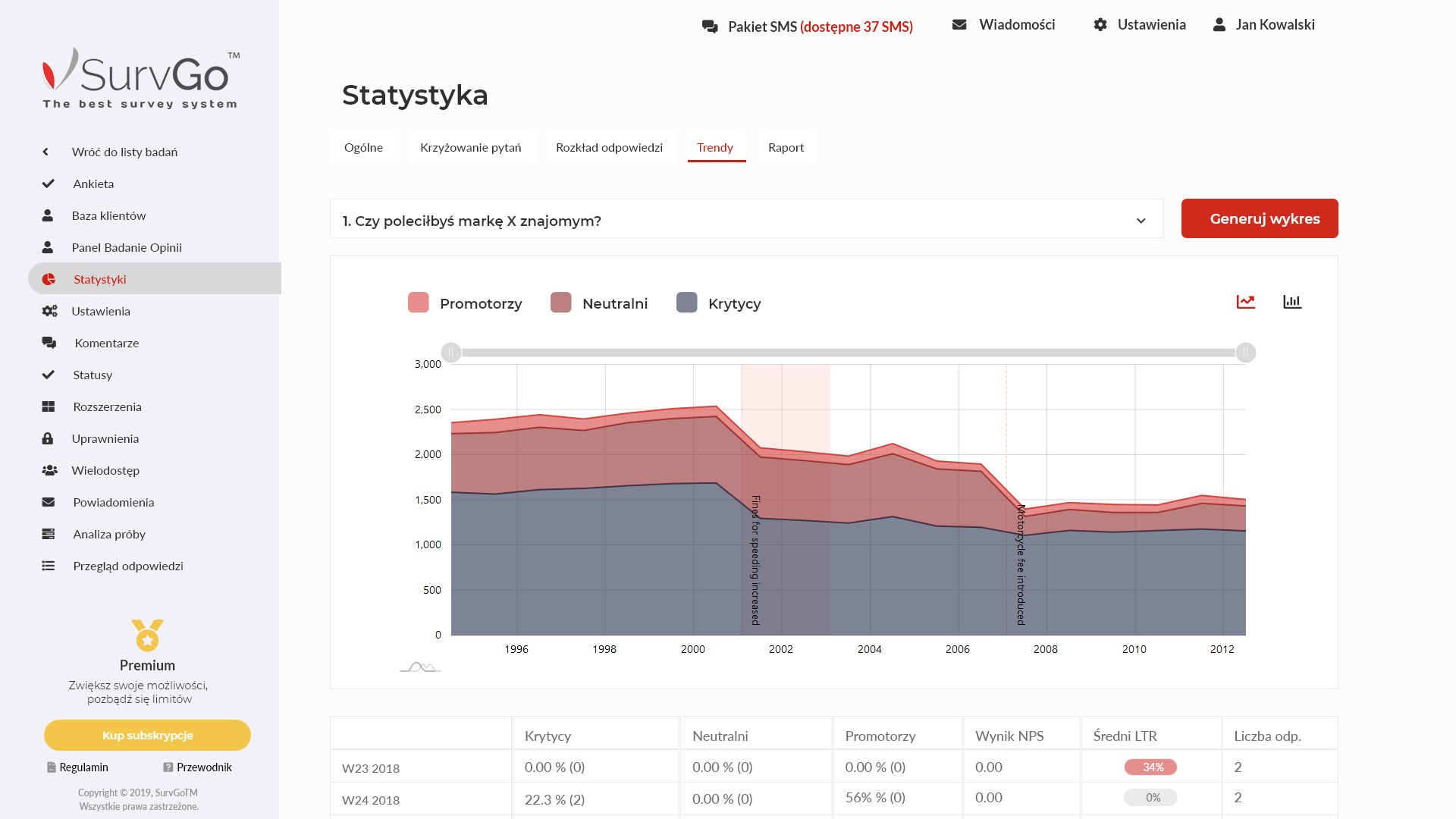Toggle Neutralni series visibility

click(x=599, y=303)
